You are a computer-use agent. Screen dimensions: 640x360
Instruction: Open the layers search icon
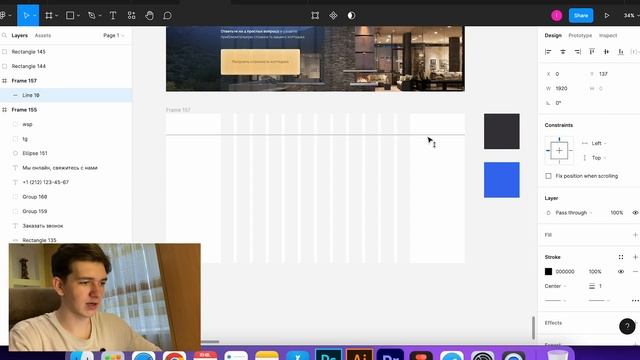coord(4,36)
